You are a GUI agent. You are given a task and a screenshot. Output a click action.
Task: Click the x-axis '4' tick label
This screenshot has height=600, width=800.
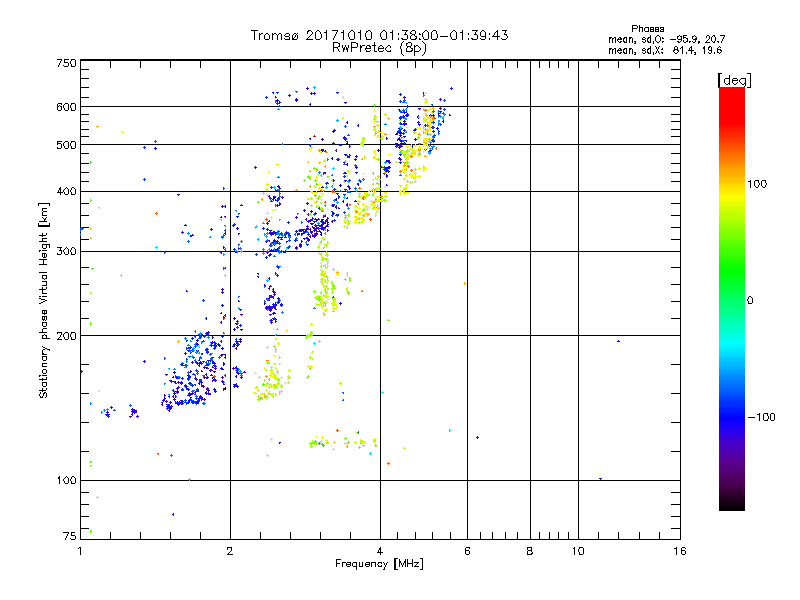tap(380, 551)
